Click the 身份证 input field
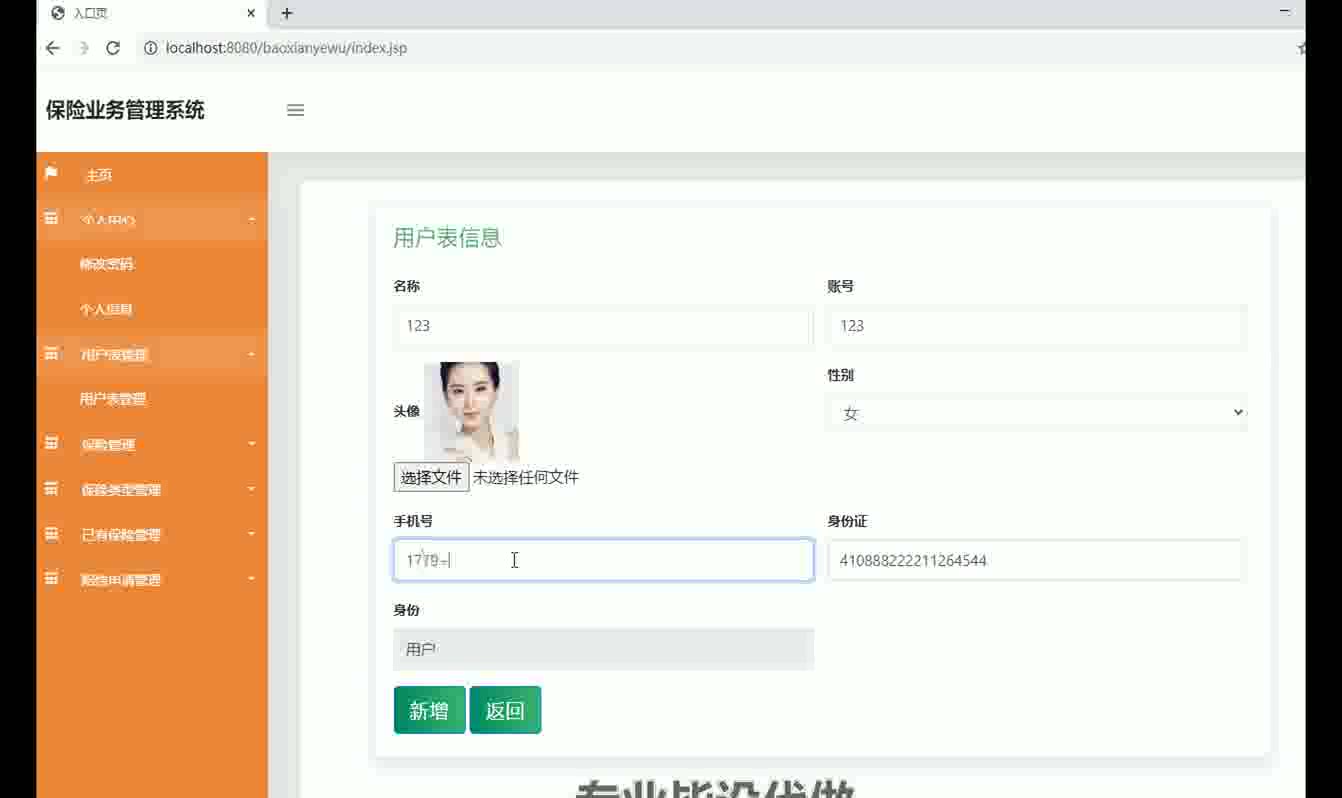 click(1036, 560)
